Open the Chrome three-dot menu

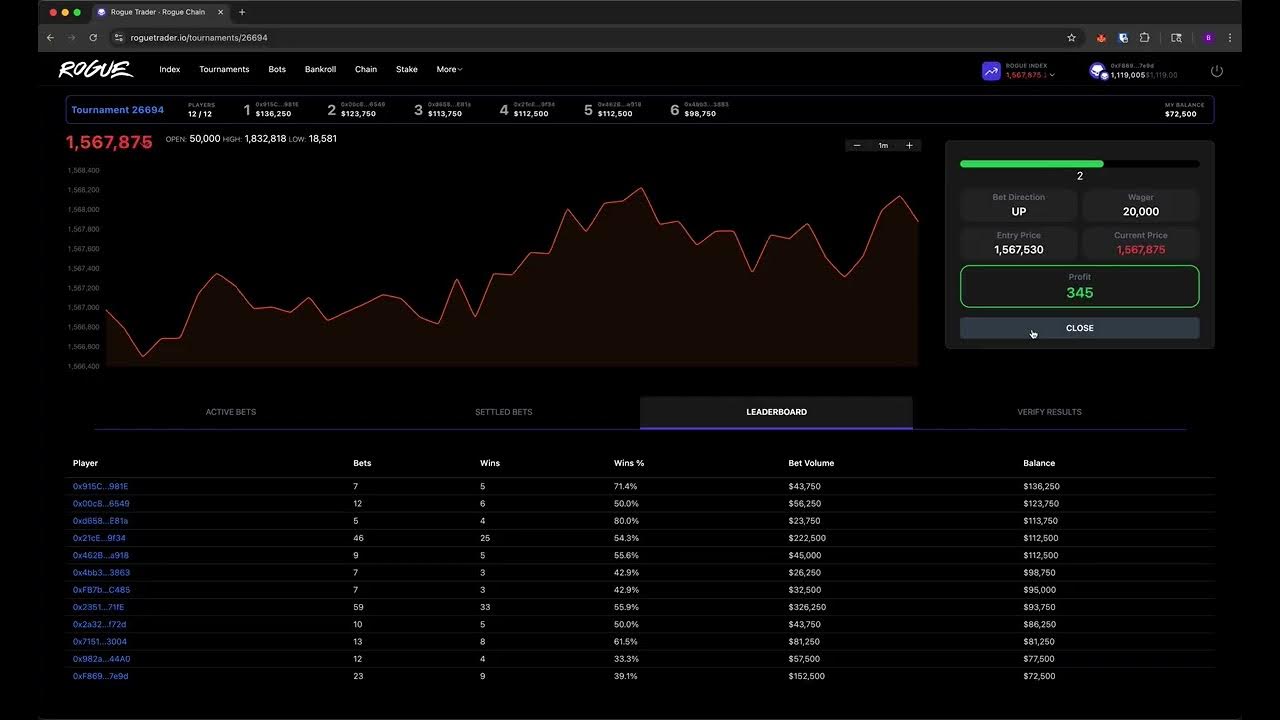pos(1230,38)
